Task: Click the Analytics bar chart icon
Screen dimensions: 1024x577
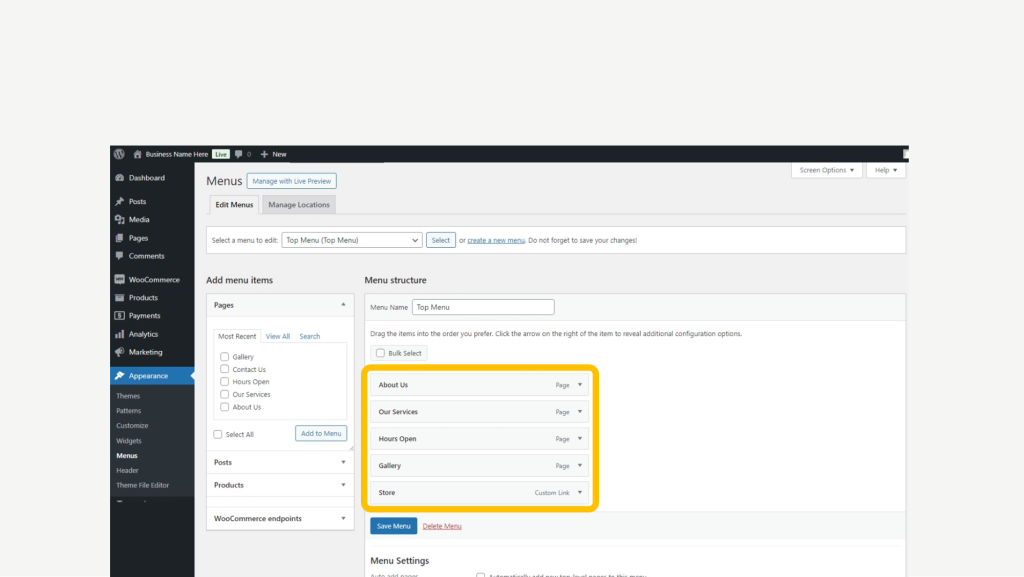Action: point(120,334)
